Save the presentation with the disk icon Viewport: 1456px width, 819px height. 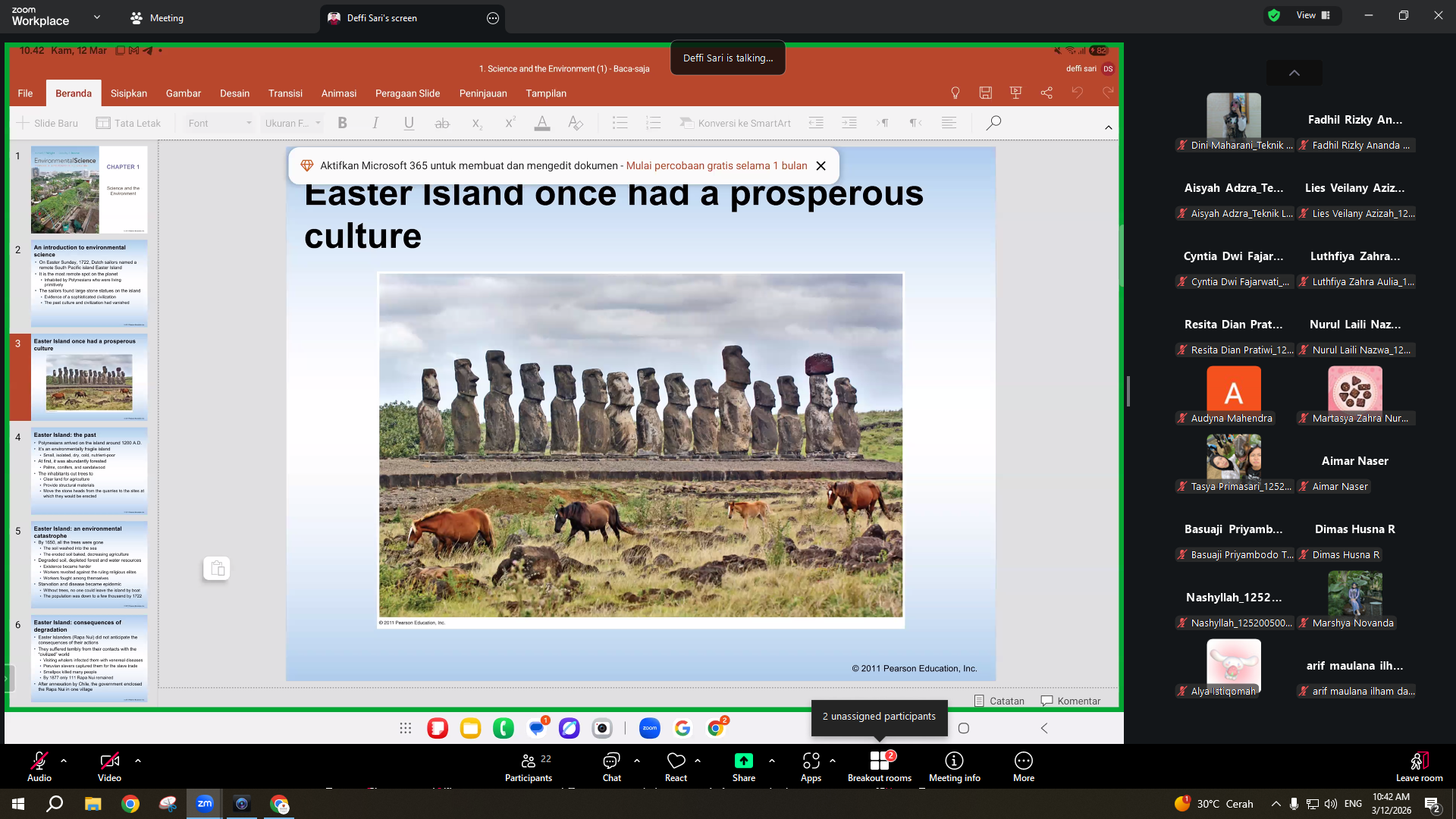point(986,93)
